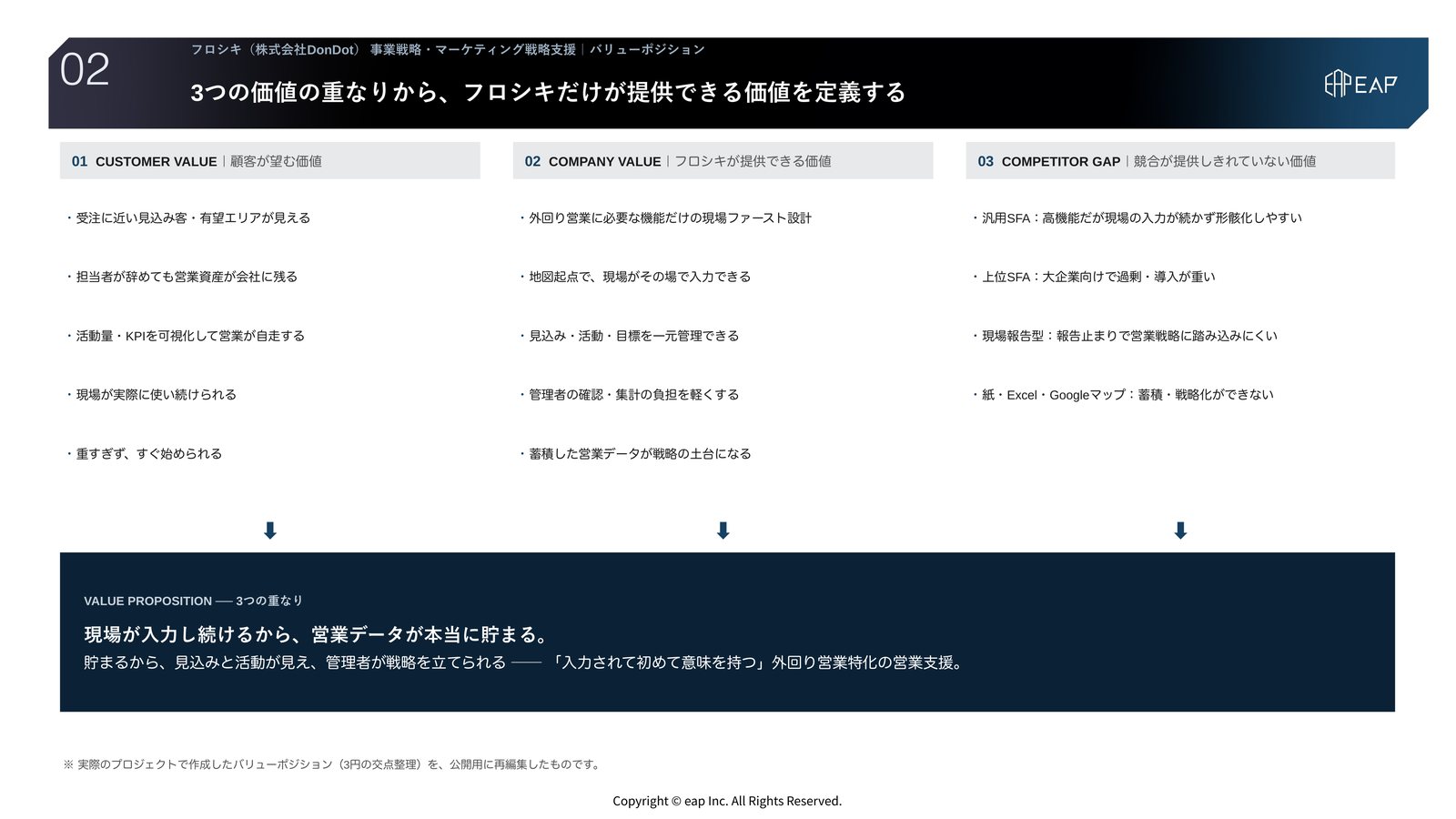Click the バリューポジション label in the header
1456x819 pixels.
[x=647, y=49]
